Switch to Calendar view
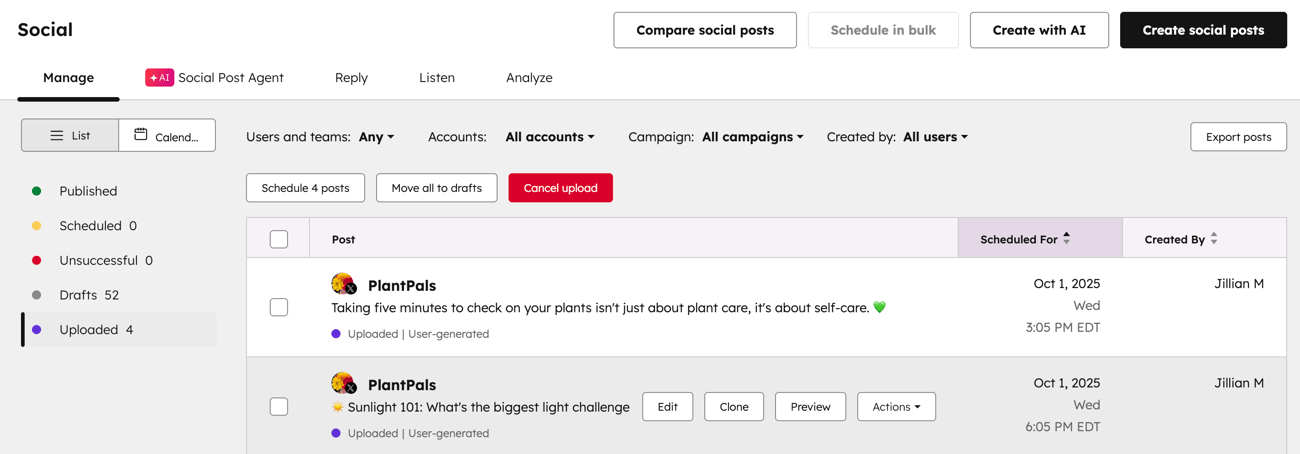 tap(167, 136)
